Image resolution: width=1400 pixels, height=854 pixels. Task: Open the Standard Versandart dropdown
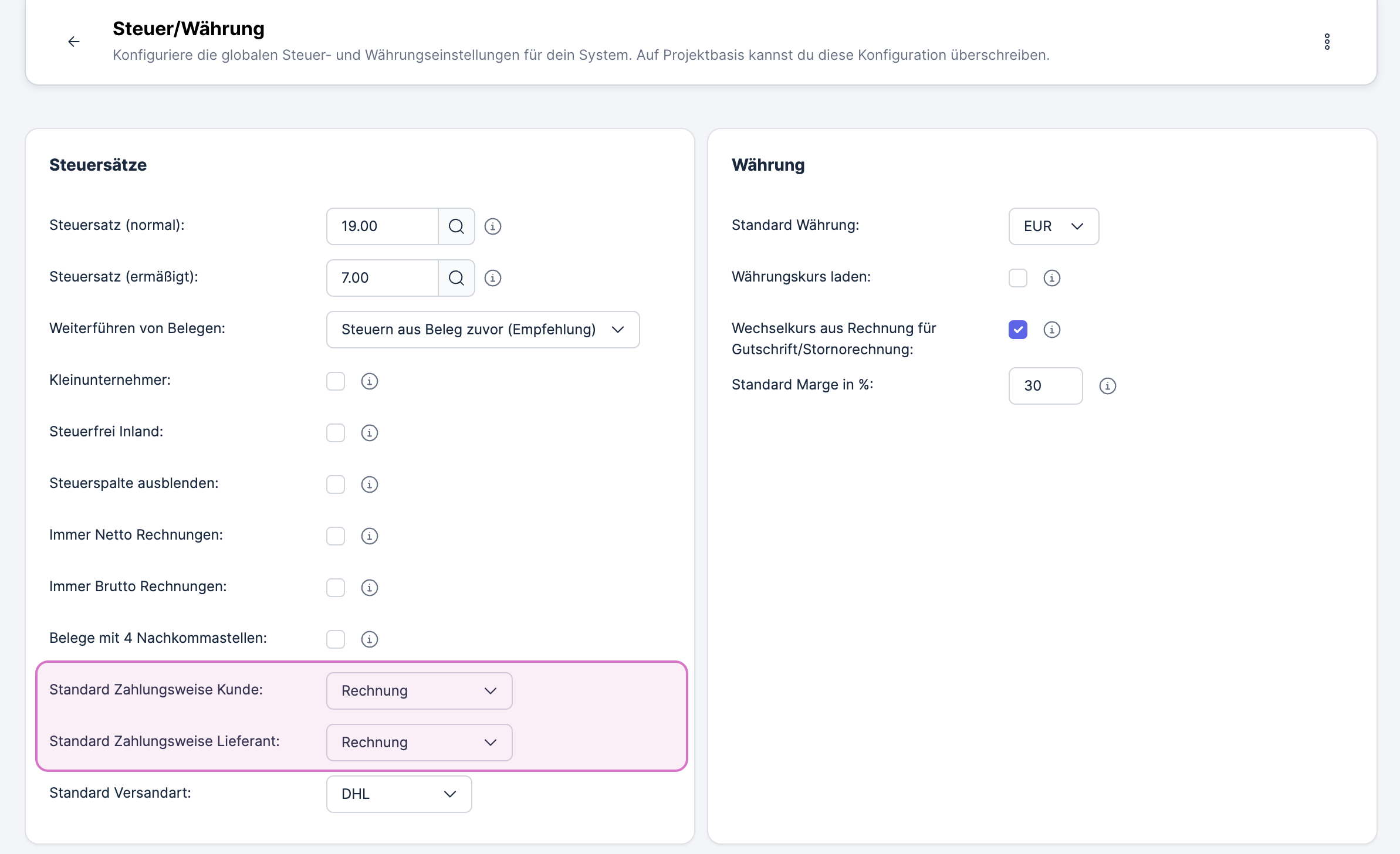coord(398,794)
